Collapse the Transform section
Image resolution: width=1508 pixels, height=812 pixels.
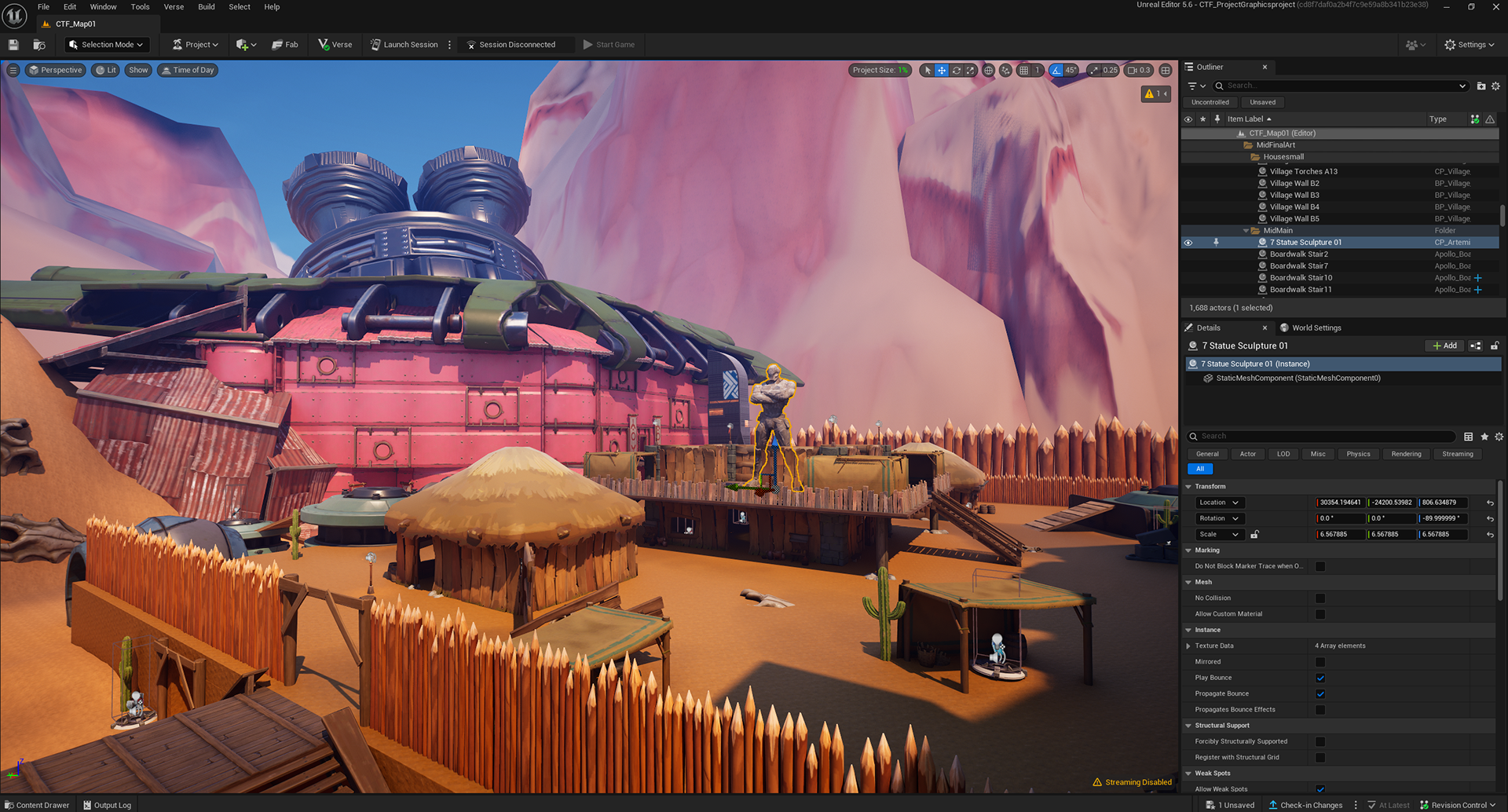coord(1188,487)
